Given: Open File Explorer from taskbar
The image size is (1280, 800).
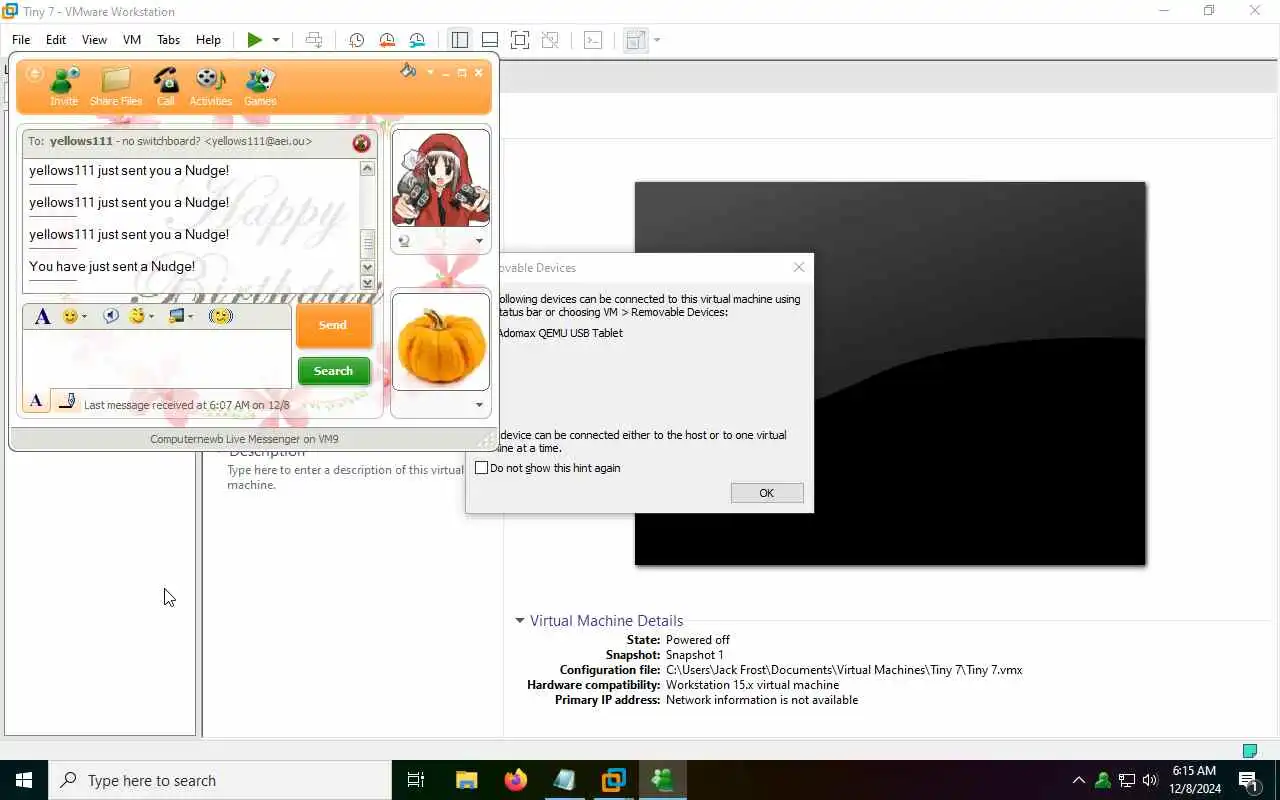Looking at the screenshot, I should pyautogui.click(x=467, y=780).
